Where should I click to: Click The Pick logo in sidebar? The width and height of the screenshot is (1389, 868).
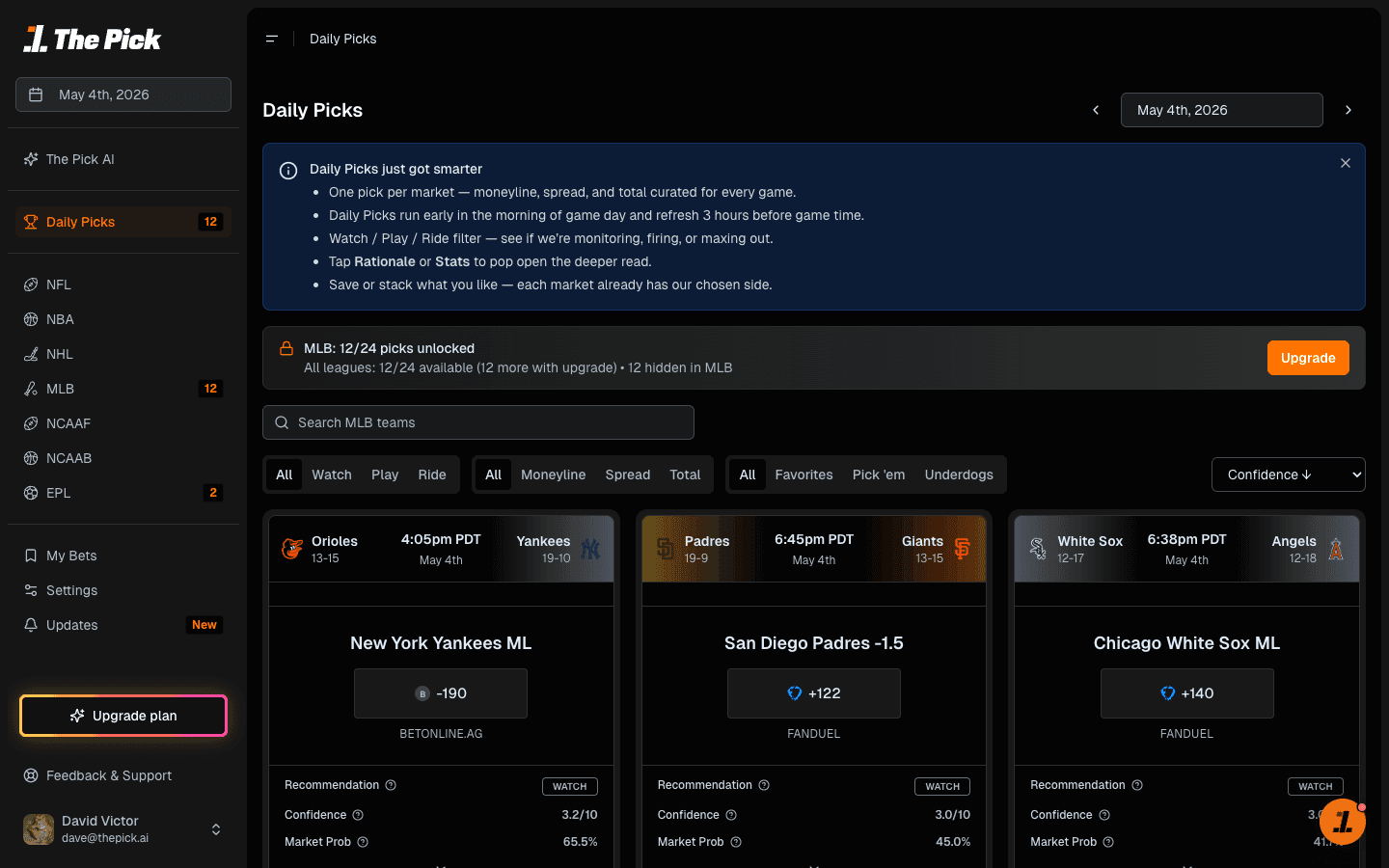(x=93, y=39)
